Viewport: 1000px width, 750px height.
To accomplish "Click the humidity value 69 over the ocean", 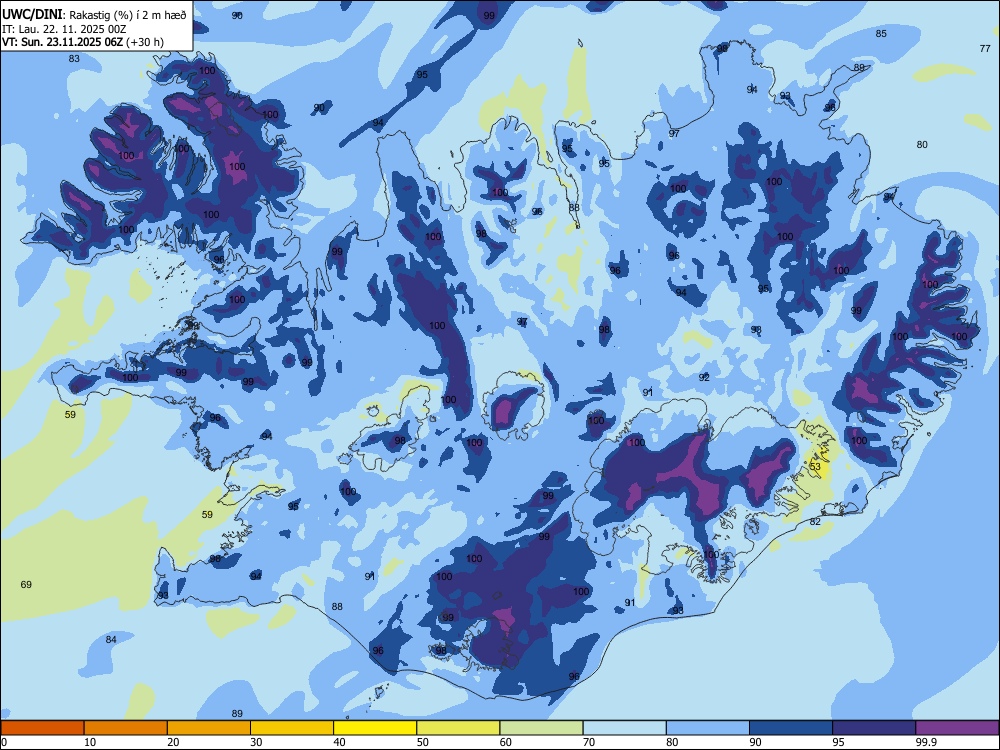I will pos(26,584).
